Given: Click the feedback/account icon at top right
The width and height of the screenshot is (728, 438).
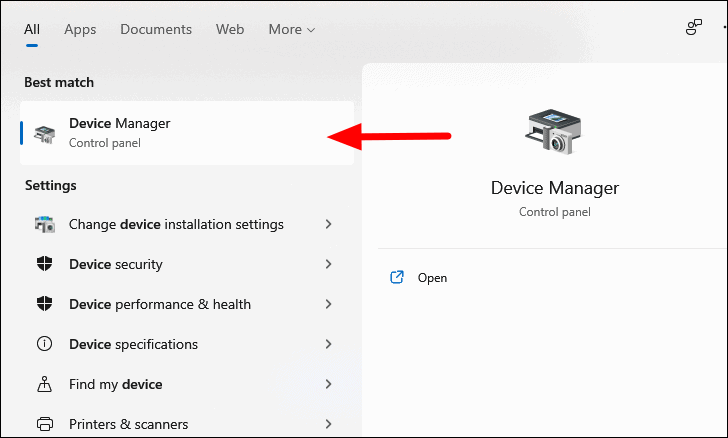Looking at the screenshot, I should point(694,27).
